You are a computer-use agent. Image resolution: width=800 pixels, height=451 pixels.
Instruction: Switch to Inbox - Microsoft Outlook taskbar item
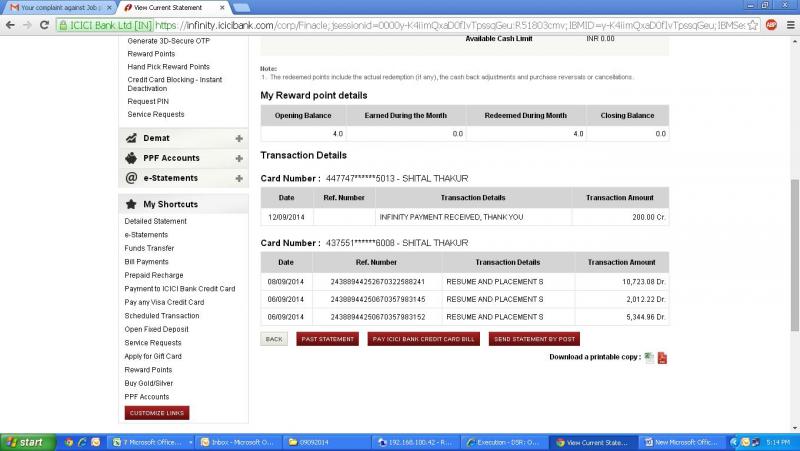point(239,442)
